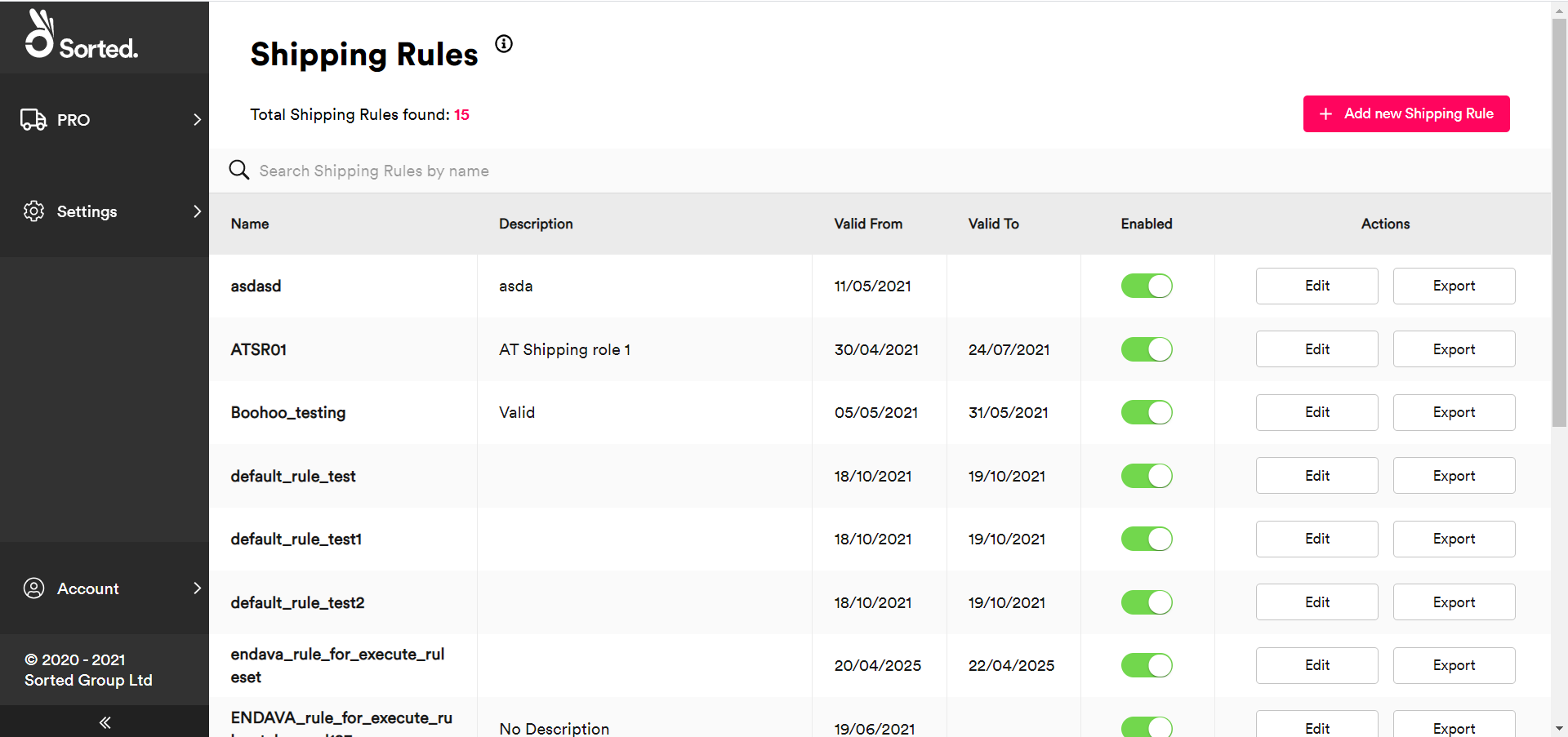
Task: Open the Settings menu item
Action: tap(105, 211)
